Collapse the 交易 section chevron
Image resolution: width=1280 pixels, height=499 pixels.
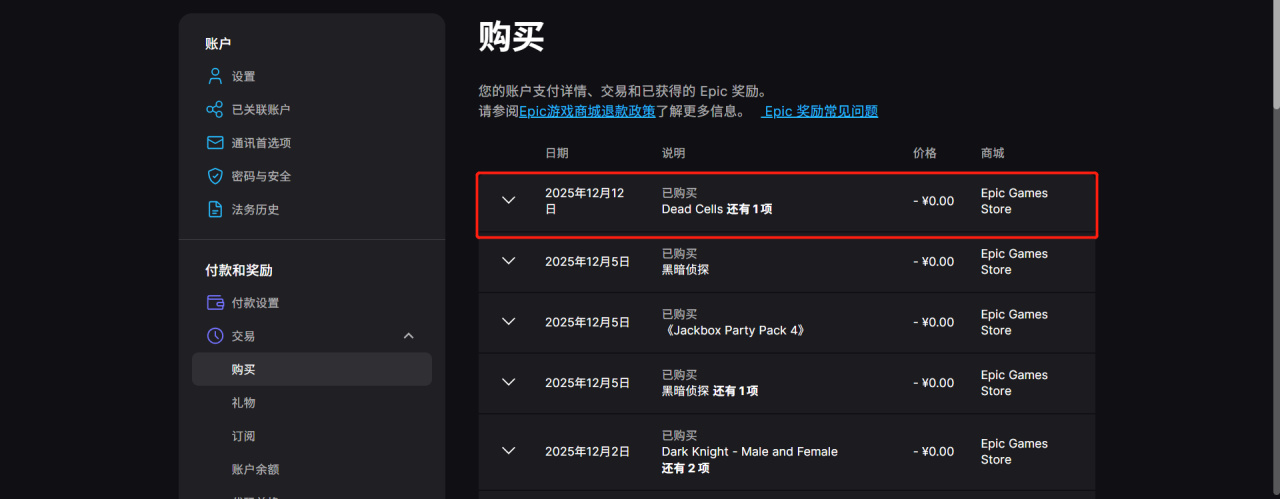(408, 336)
